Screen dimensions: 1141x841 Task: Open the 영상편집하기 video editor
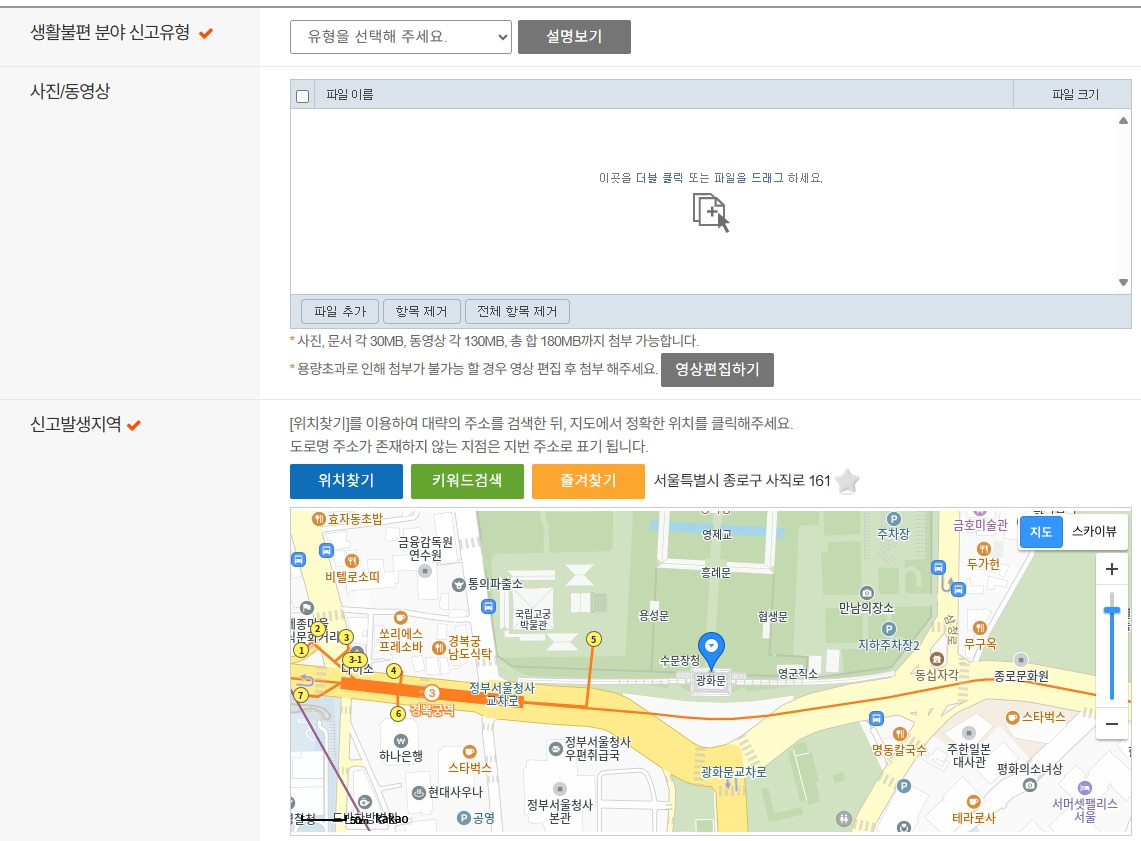(717, 370)
